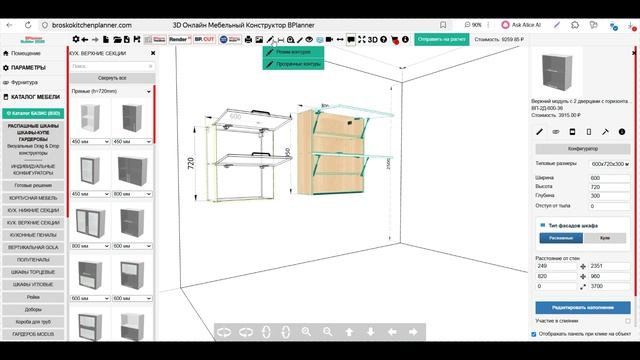Click the green send for calculation button
The height and width of the screenshot is (360, 640).
442,40
